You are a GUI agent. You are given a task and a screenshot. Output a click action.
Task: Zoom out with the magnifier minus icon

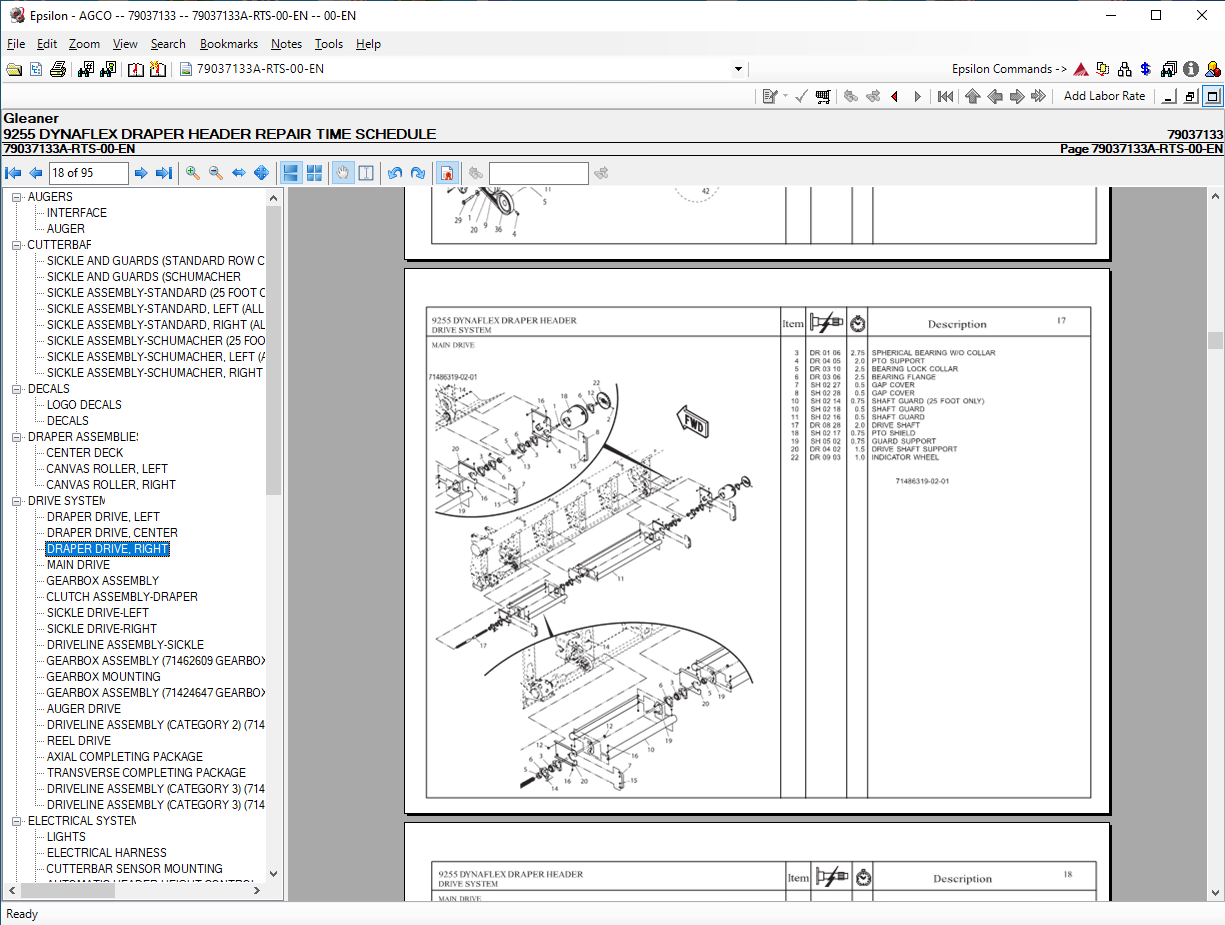[x=215, y=173]
